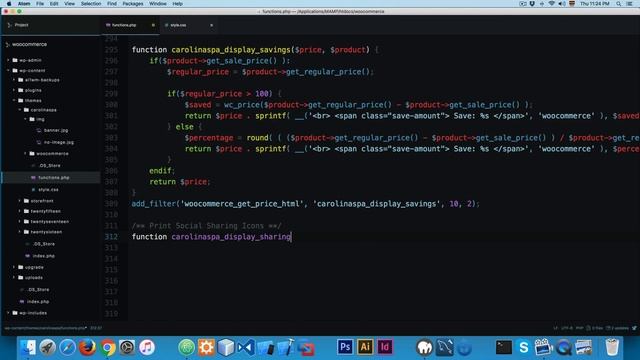640x360 pixels.
Task: Open the File menu
Action: click(x=40, y=4)
